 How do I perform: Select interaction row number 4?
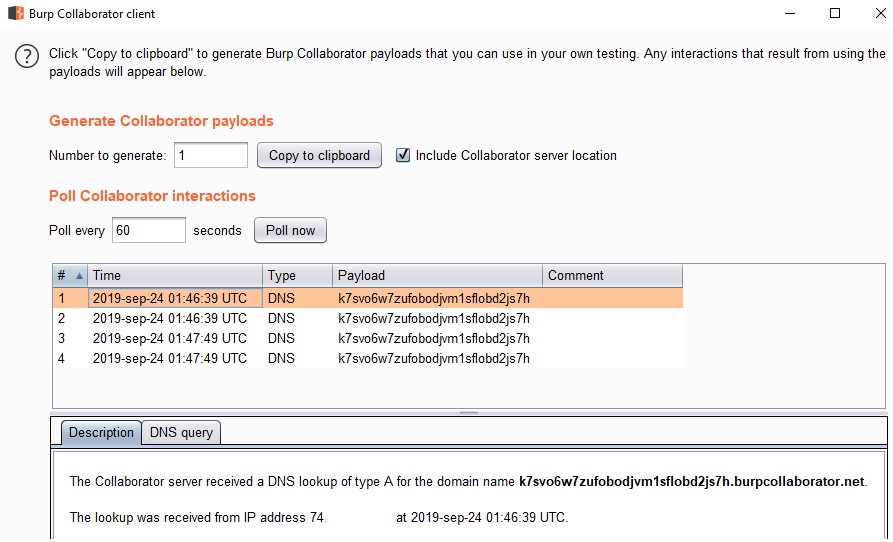click(x=368, y=358)
